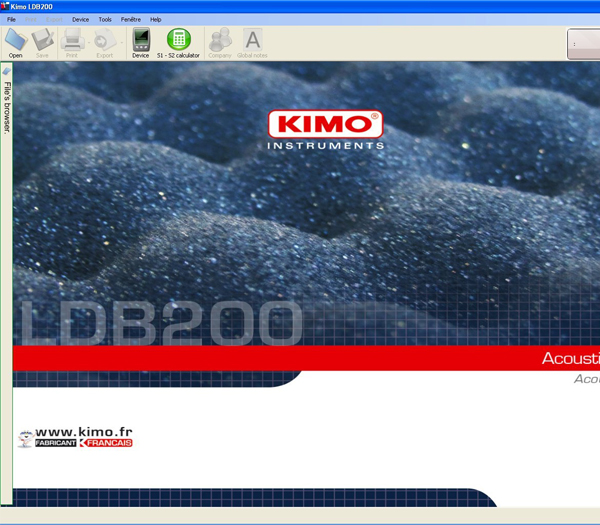Open the File menu
The width and height of the screenshot is (600, 525).
pyautogui.click(x=11, y=20)
